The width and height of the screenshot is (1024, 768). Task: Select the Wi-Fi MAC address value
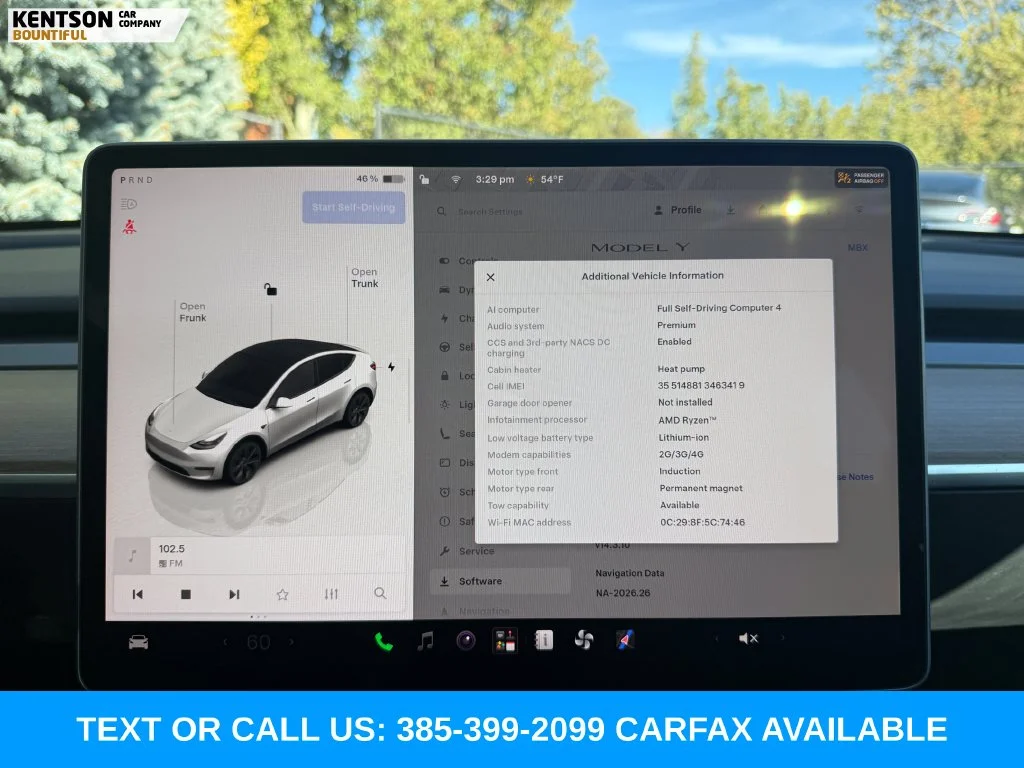pos(703,522)
